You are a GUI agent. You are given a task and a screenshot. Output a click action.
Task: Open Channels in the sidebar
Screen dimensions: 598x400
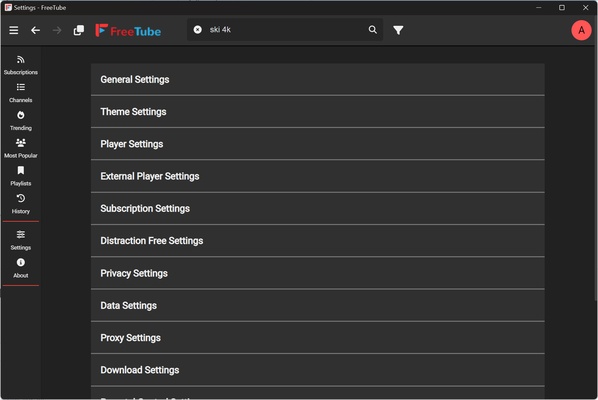[x=21, y=93]
